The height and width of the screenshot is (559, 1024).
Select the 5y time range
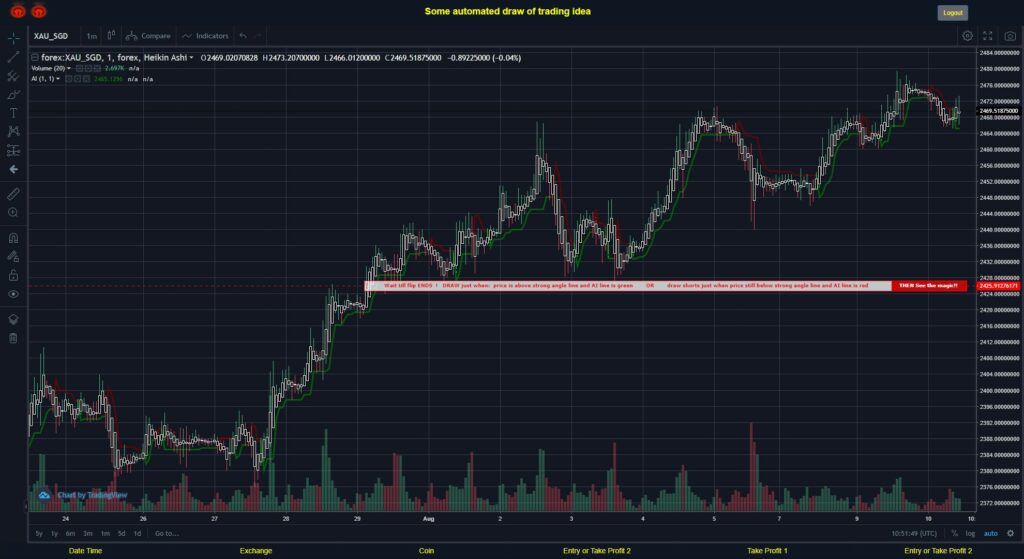pos(39,534)
